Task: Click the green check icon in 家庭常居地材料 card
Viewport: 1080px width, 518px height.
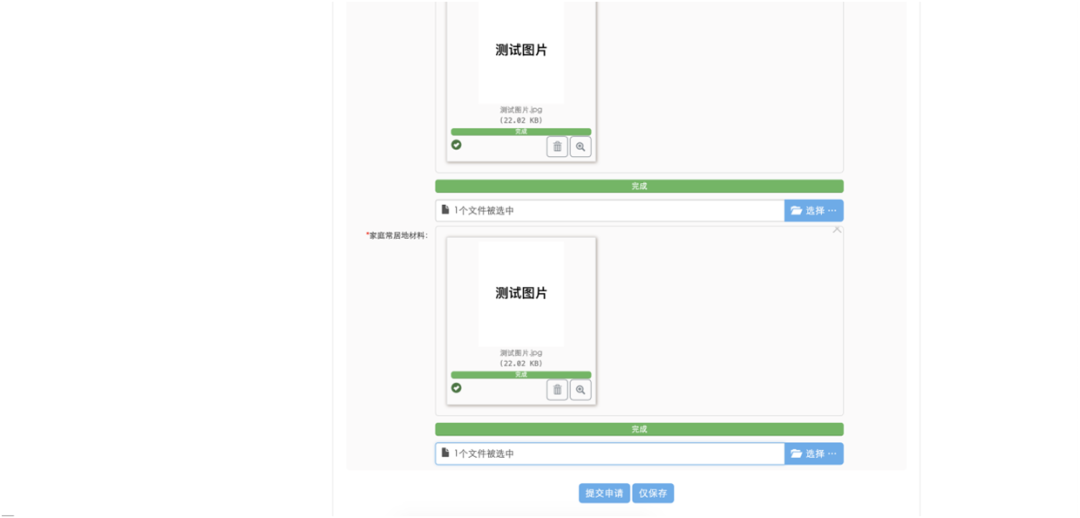Action: (x=456, y=388)
